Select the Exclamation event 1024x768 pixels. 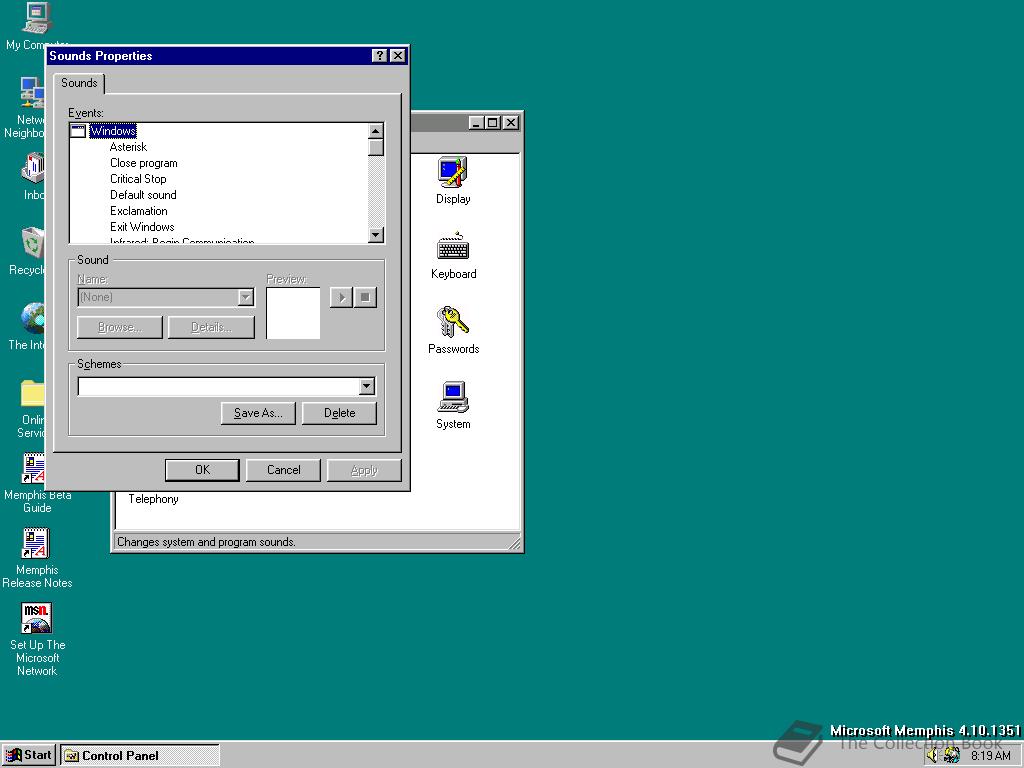(139, 211)
